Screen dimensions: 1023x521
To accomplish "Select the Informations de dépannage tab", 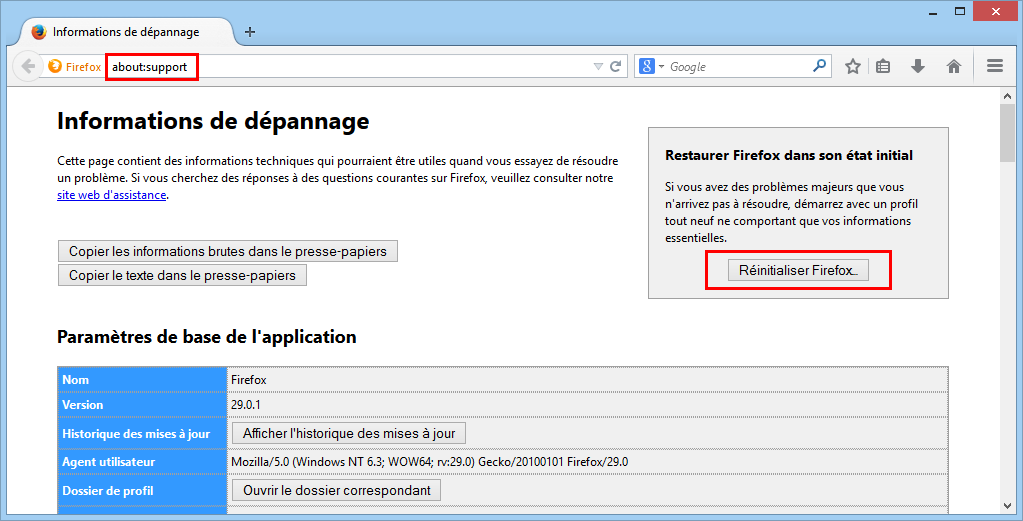I will click(124, 32).
